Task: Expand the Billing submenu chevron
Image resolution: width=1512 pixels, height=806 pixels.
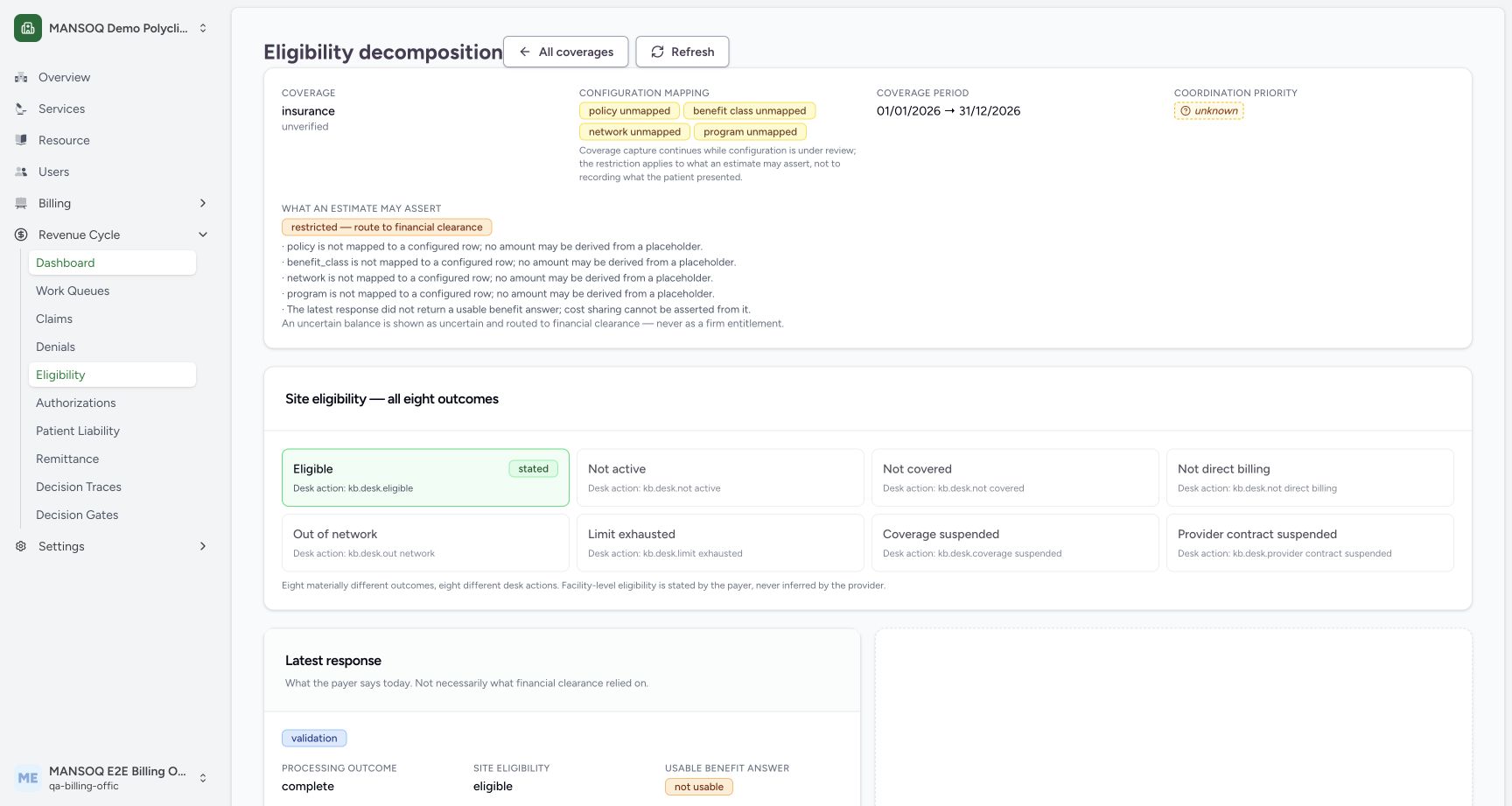Action: (203, 203)
